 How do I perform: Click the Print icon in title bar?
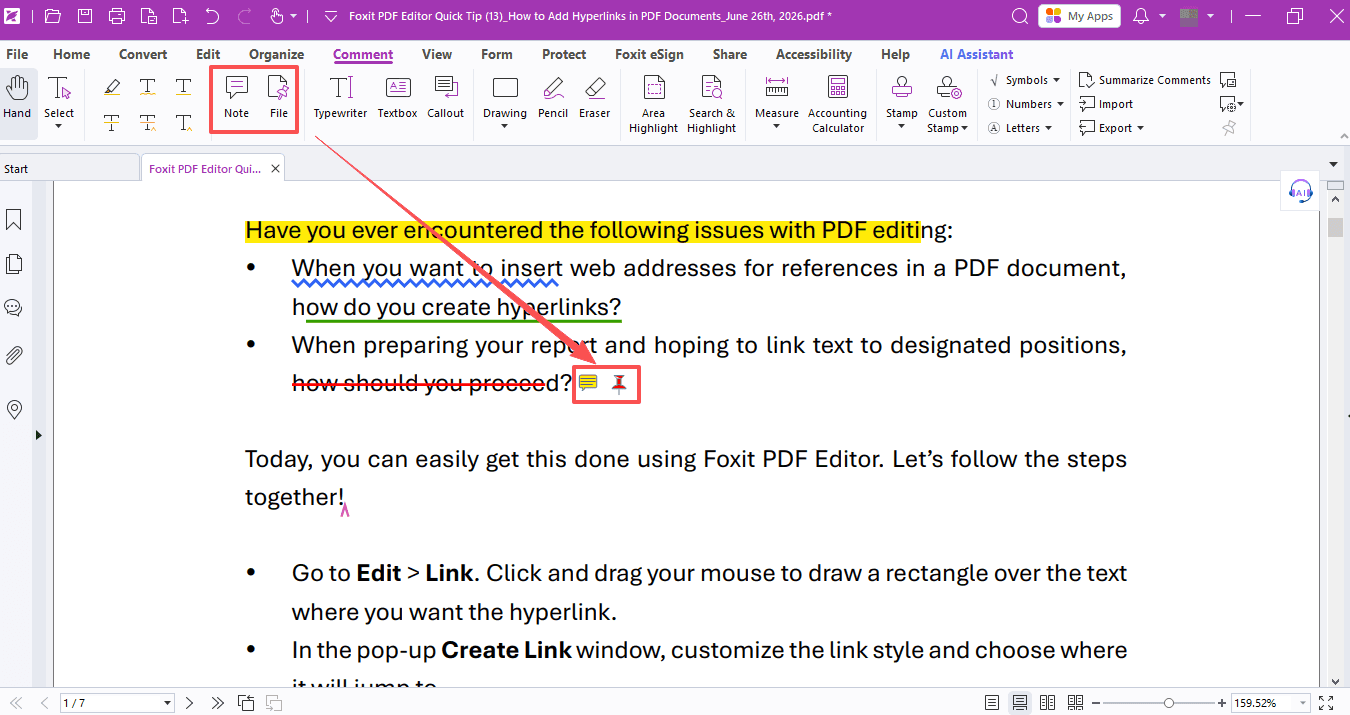click(x=117, y=16)
